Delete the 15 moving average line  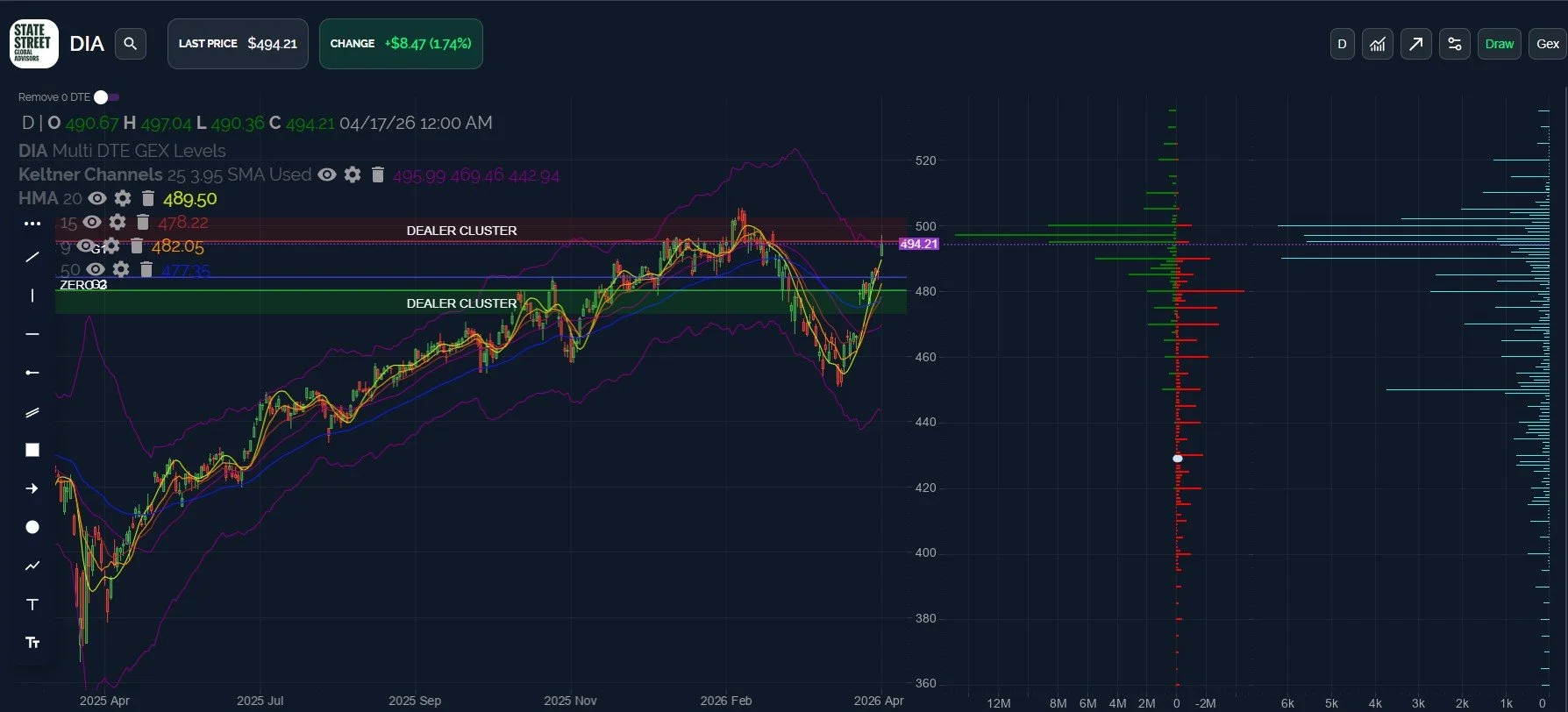point(143,222)
